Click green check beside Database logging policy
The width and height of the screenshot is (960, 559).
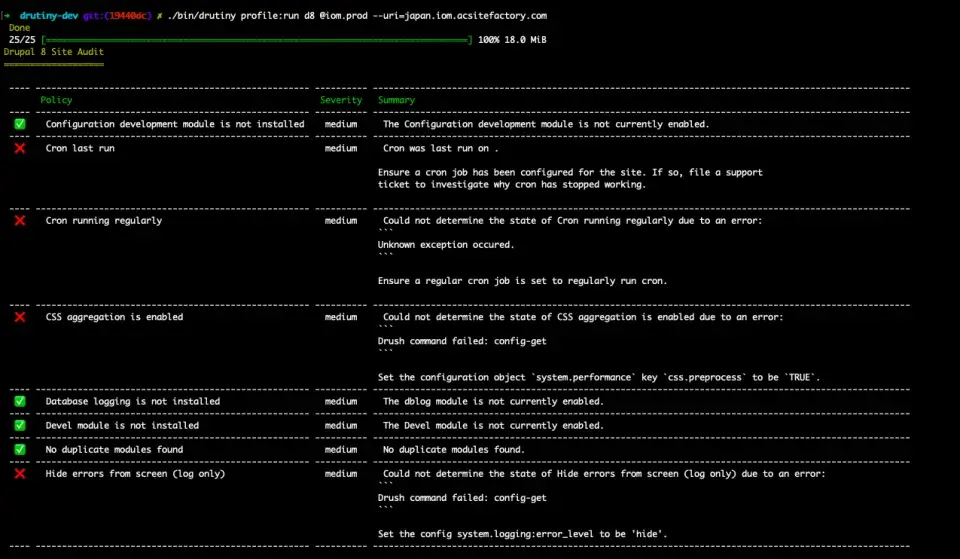click(x=20, y=402)
